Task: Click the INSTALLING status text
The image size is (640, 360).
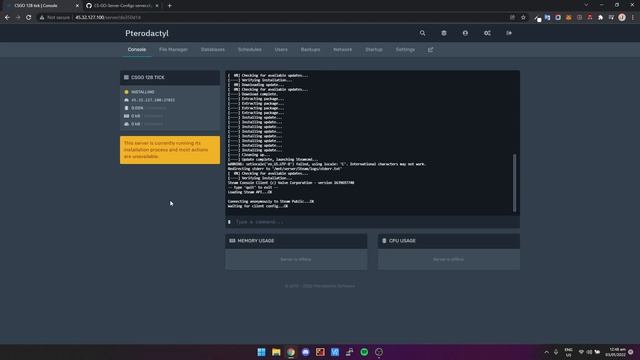Action: click(143, 92)
